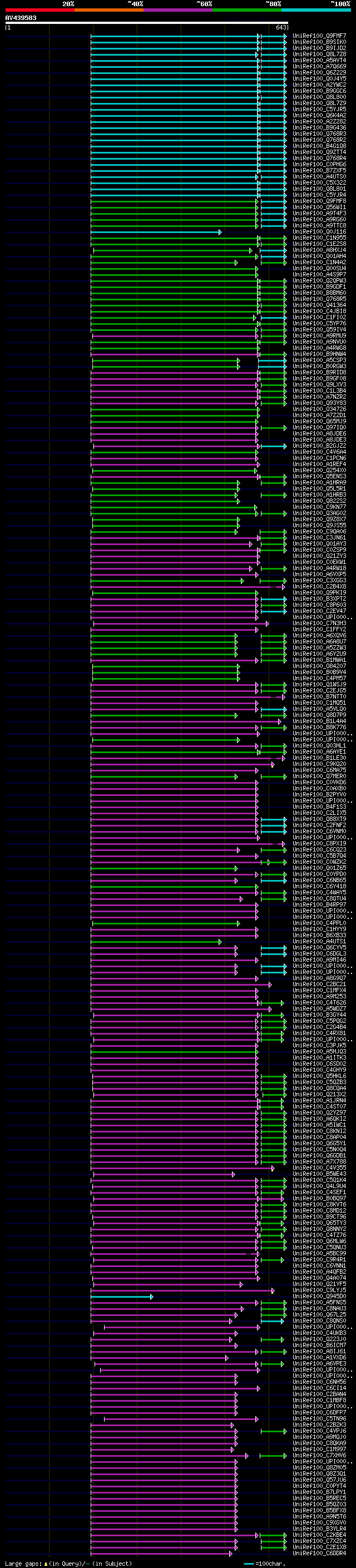Select the UniRef100_C8QNS0 label
Image resolution: width=356 pixels, height=1568 pixels.
click(319, 1321)
